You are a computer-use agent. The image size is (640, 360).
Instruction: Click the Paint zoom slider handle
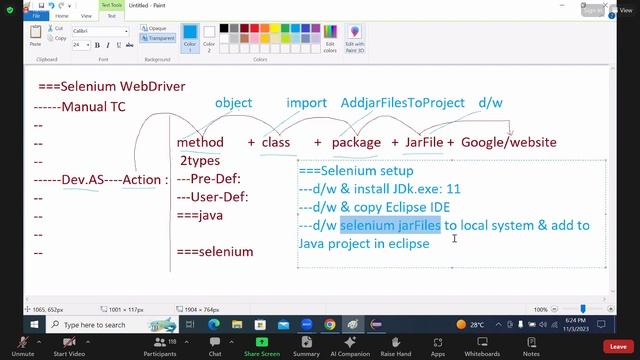(583, 309)
